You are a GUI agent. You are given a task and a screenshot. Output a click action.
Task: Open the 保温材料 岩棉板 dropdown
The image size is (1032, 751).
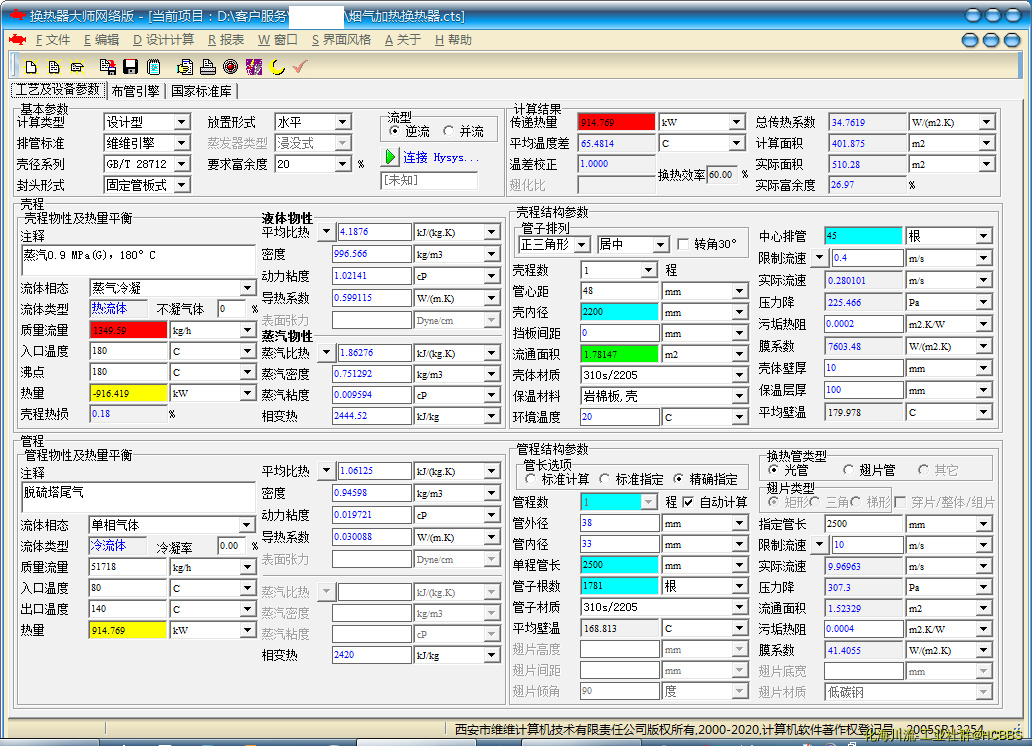739,396
